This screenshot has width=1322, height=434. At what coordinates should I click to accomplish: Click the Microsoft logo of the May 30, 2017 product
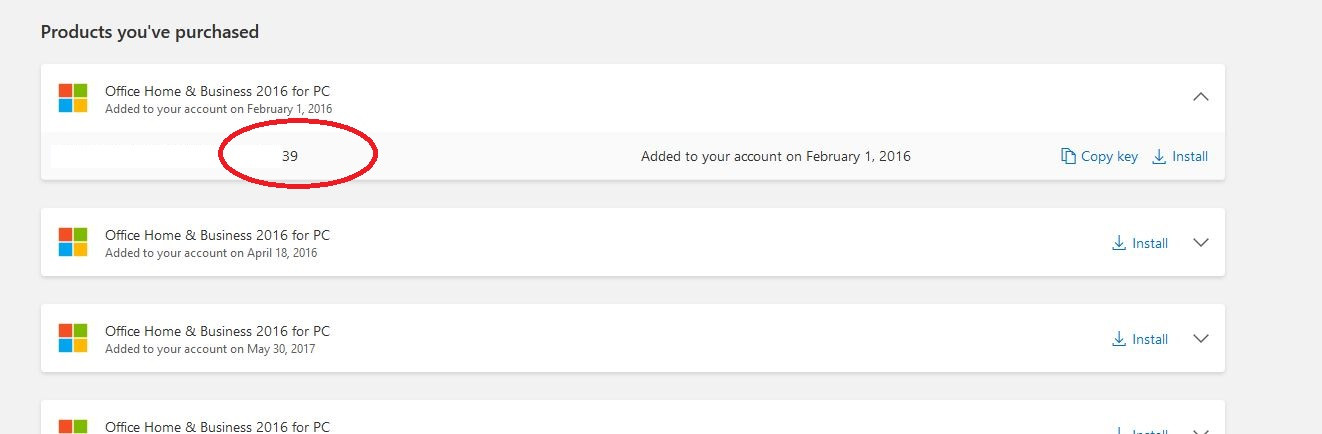tap(73, 338)
